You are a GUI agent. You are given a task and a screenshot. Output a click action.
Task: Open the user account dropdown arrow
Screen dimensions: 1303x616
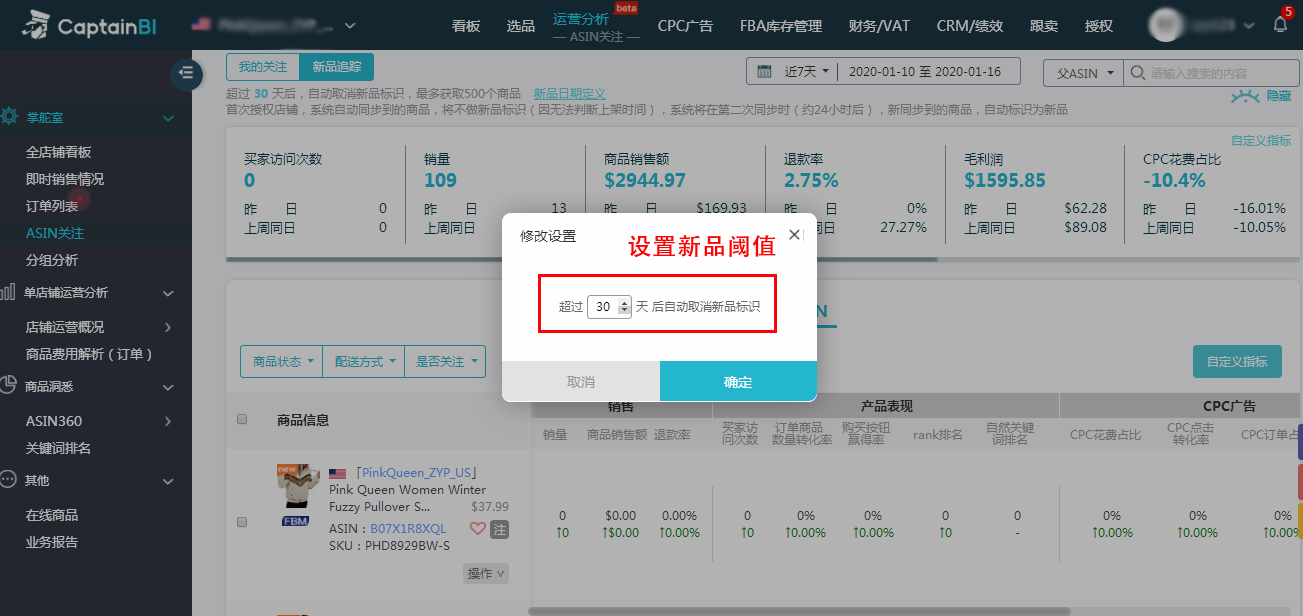1249,26
